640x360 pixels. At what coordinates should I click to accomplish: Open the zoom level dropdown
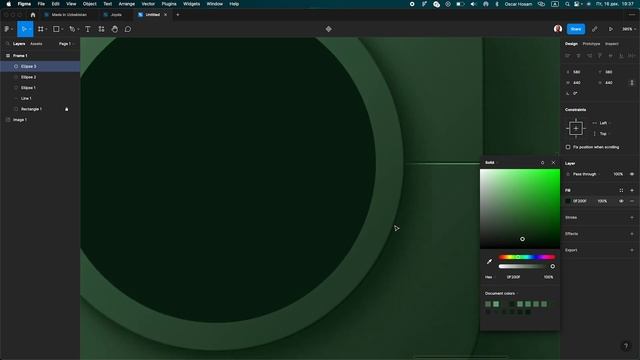(x=629, y=29)
